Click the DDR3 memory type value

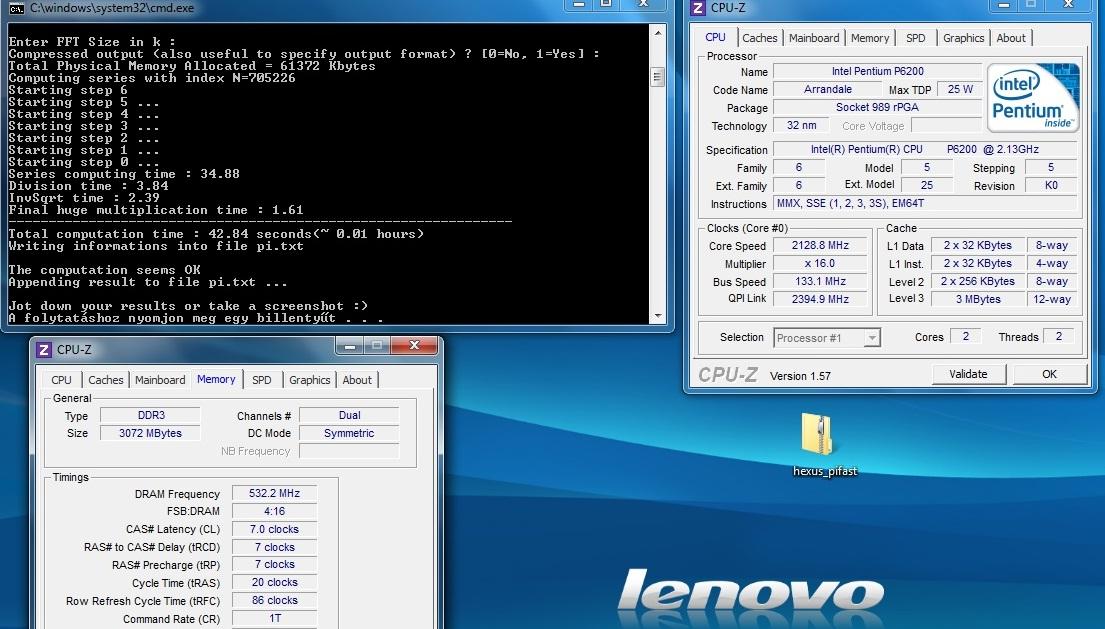click(x=150, y=416)
